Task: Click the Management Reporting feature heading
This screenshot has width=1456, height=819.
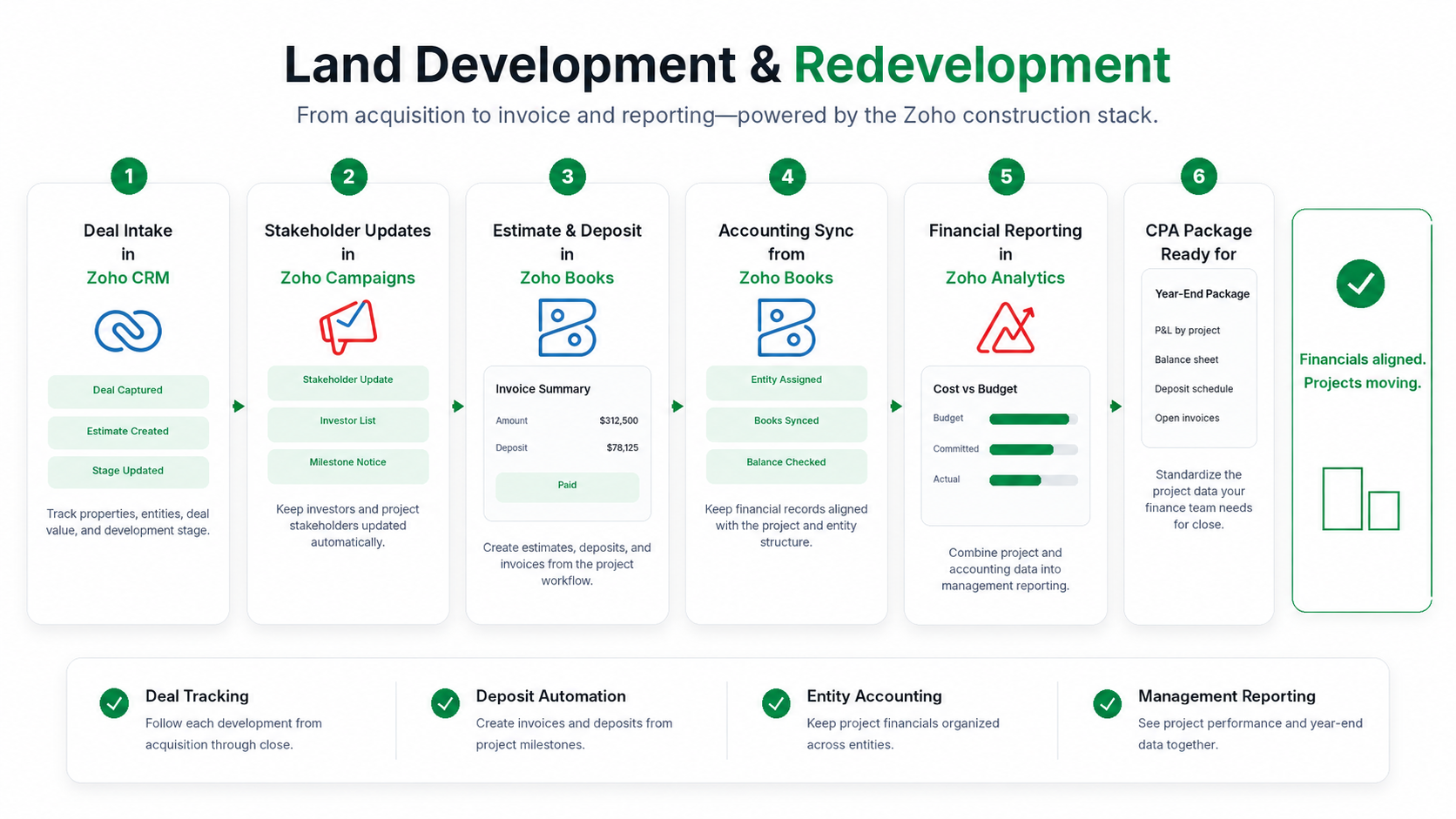Action: [1226, 696]
